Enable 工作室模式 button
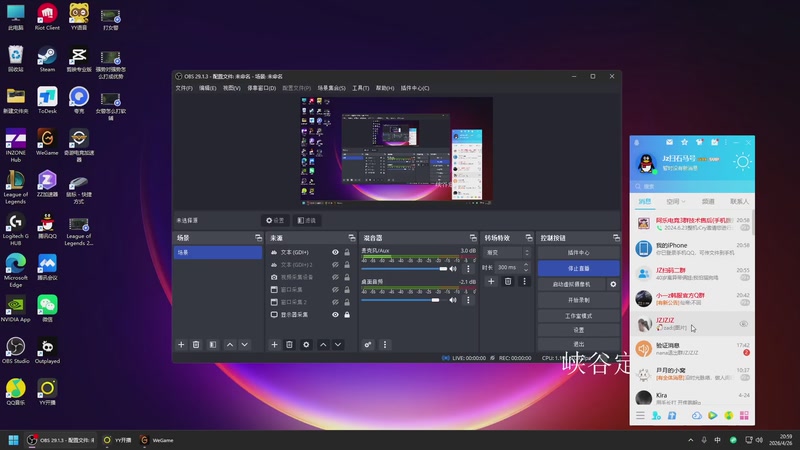This screenshot has width=800, height=450. point(579,316)
